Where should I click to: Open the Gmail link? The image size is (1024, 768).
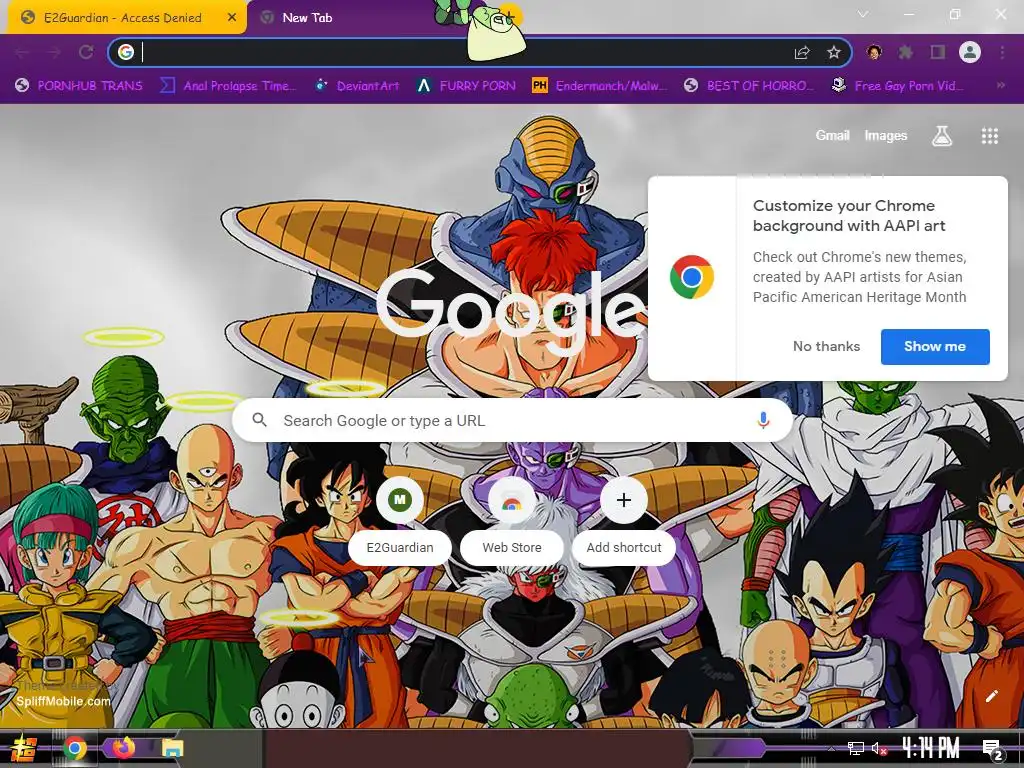pos(832,135)
